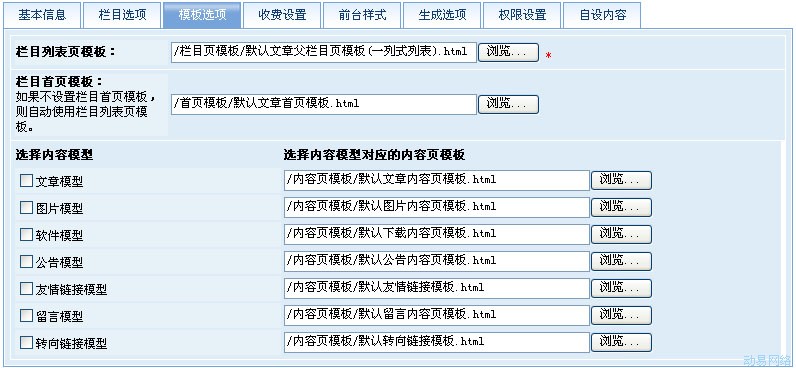Browse for 栏目列表页模板 file
This screenshot has width=796, height=368.
point(508,52)
